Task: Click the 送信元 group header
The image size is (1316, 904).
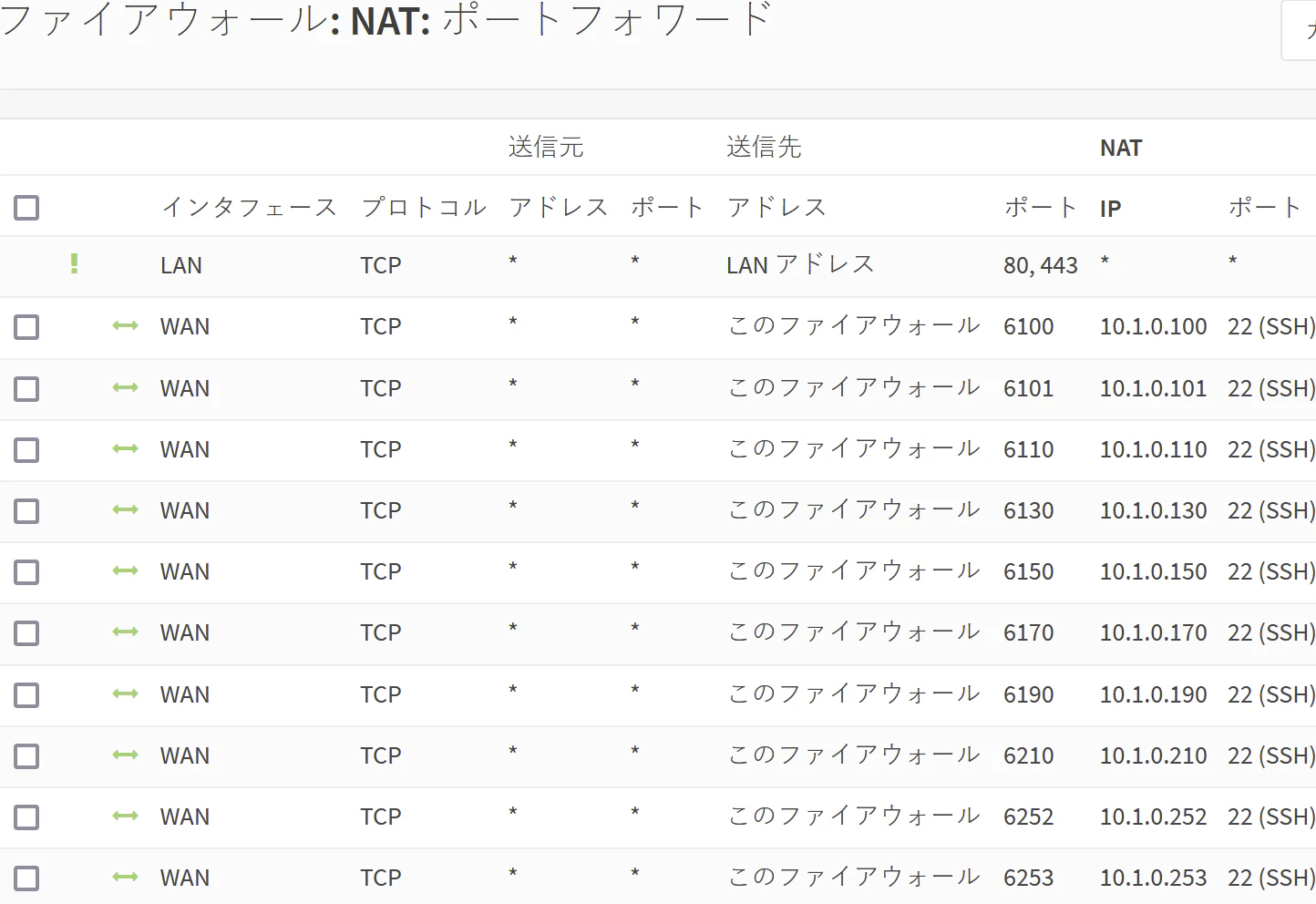Action: coord(546,147)
